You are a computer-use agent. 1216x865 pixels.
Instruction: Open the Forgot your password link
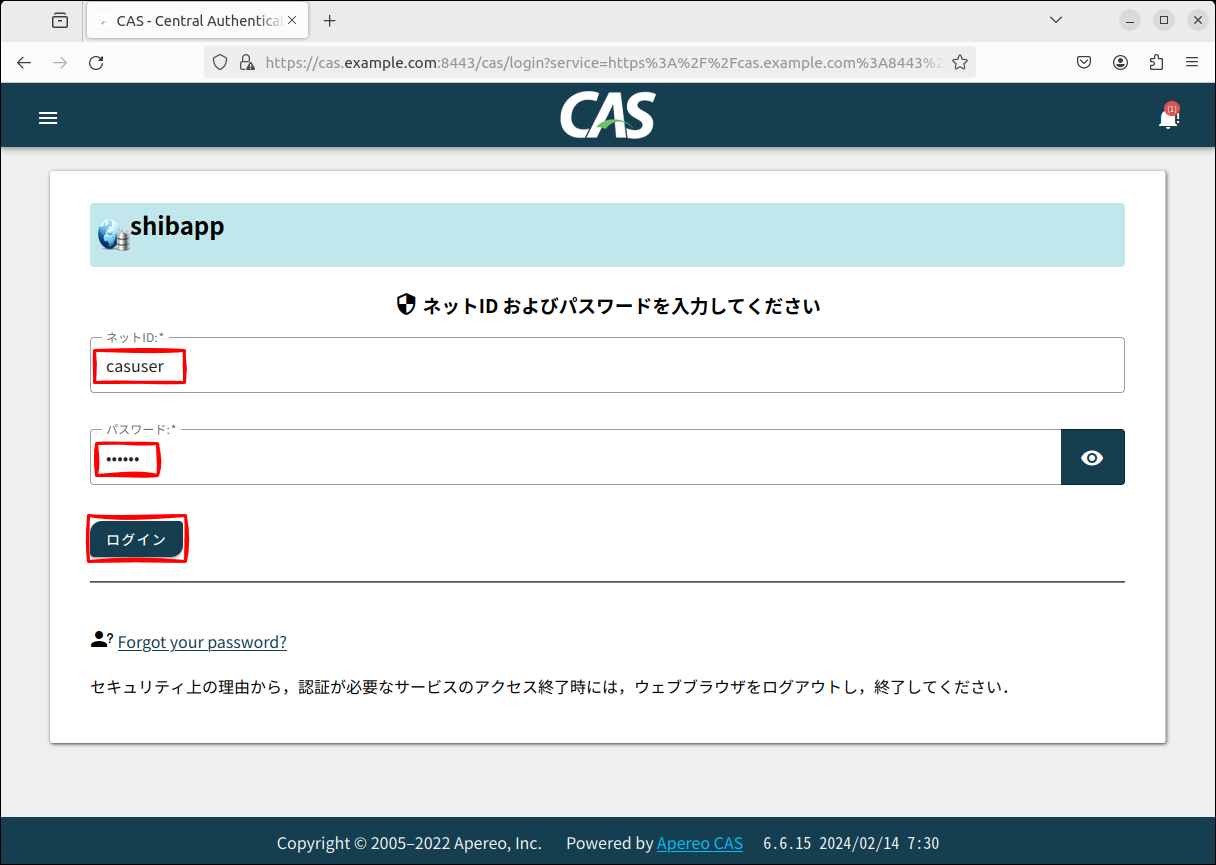(202, 642)
